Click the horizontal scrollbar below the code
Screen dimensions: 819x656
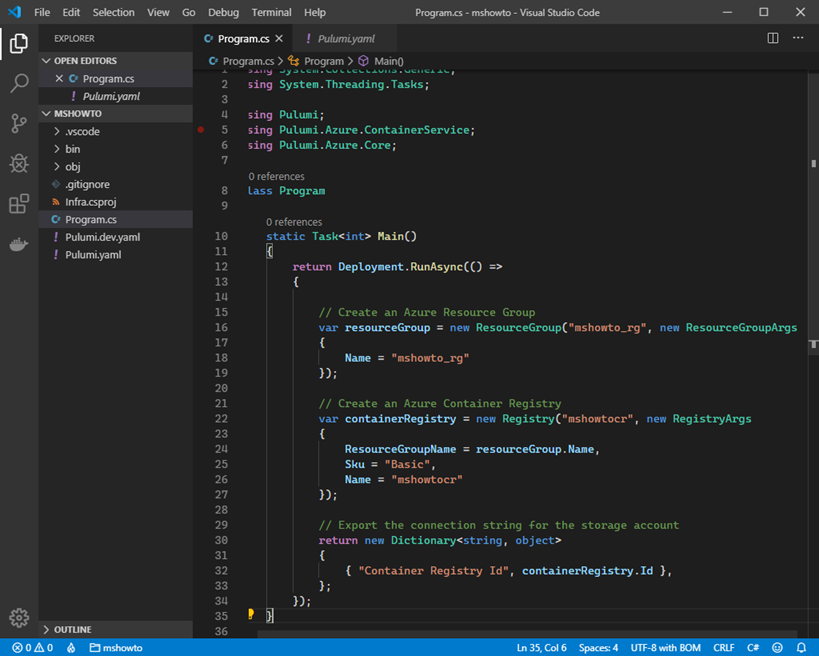528,634
